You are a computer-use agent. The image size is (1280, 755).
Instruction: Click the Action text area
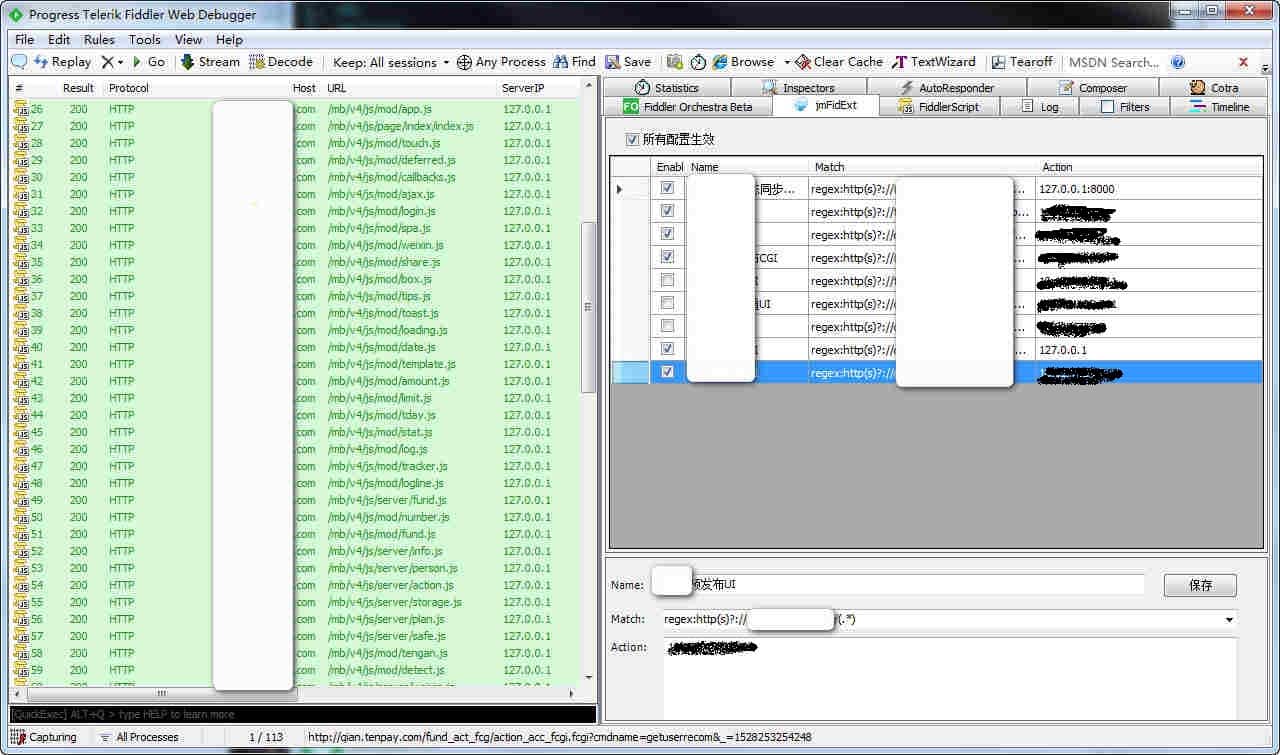[x=950, y=679]
